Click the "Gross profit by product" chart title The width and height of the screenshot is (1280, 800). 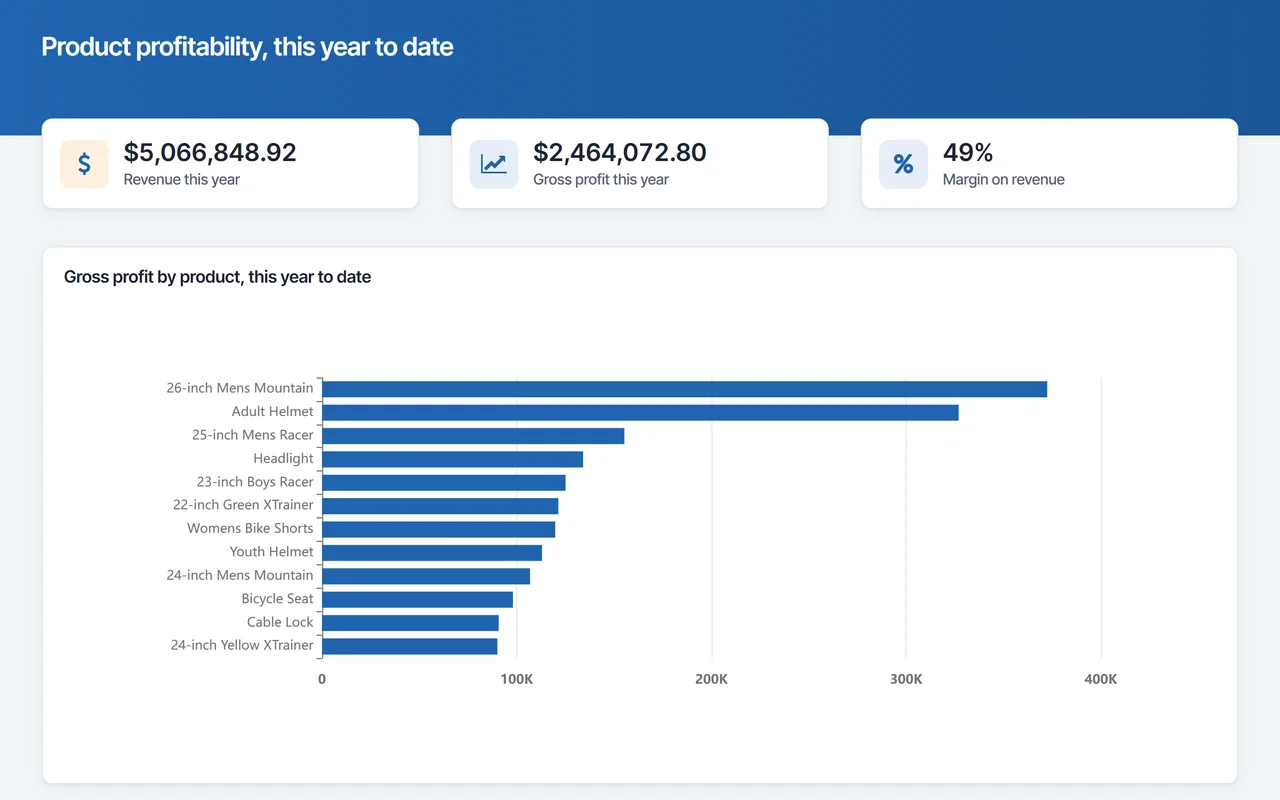tap(217, 277)
